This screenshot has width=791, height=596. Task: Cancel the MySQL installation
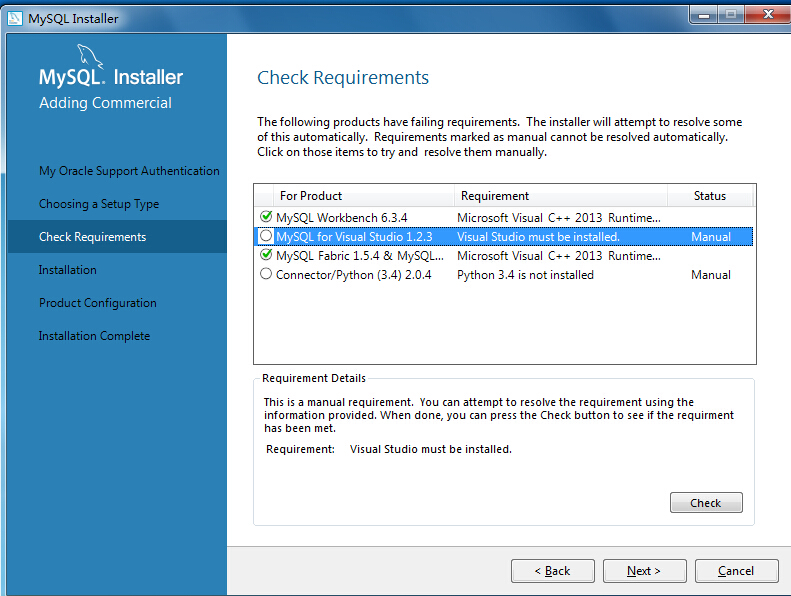tap(736, 571)
